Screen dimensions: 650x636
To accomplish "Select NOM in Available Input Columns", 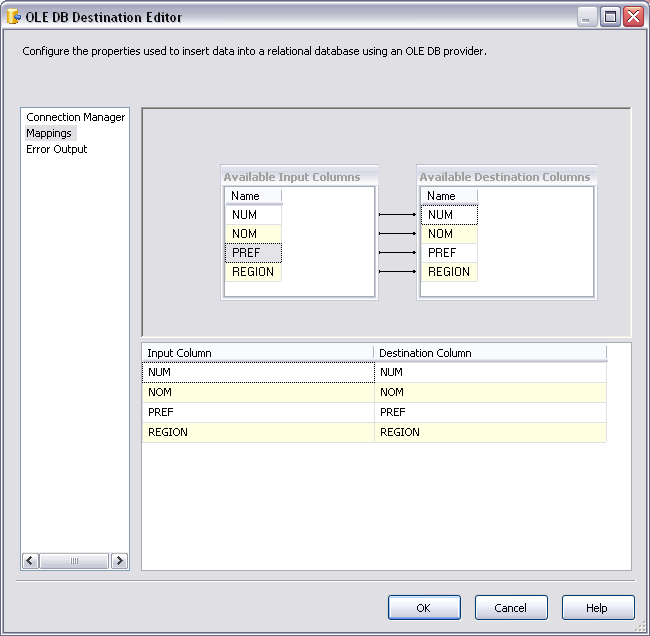I will pyautogui.click(x=253, y=234).
